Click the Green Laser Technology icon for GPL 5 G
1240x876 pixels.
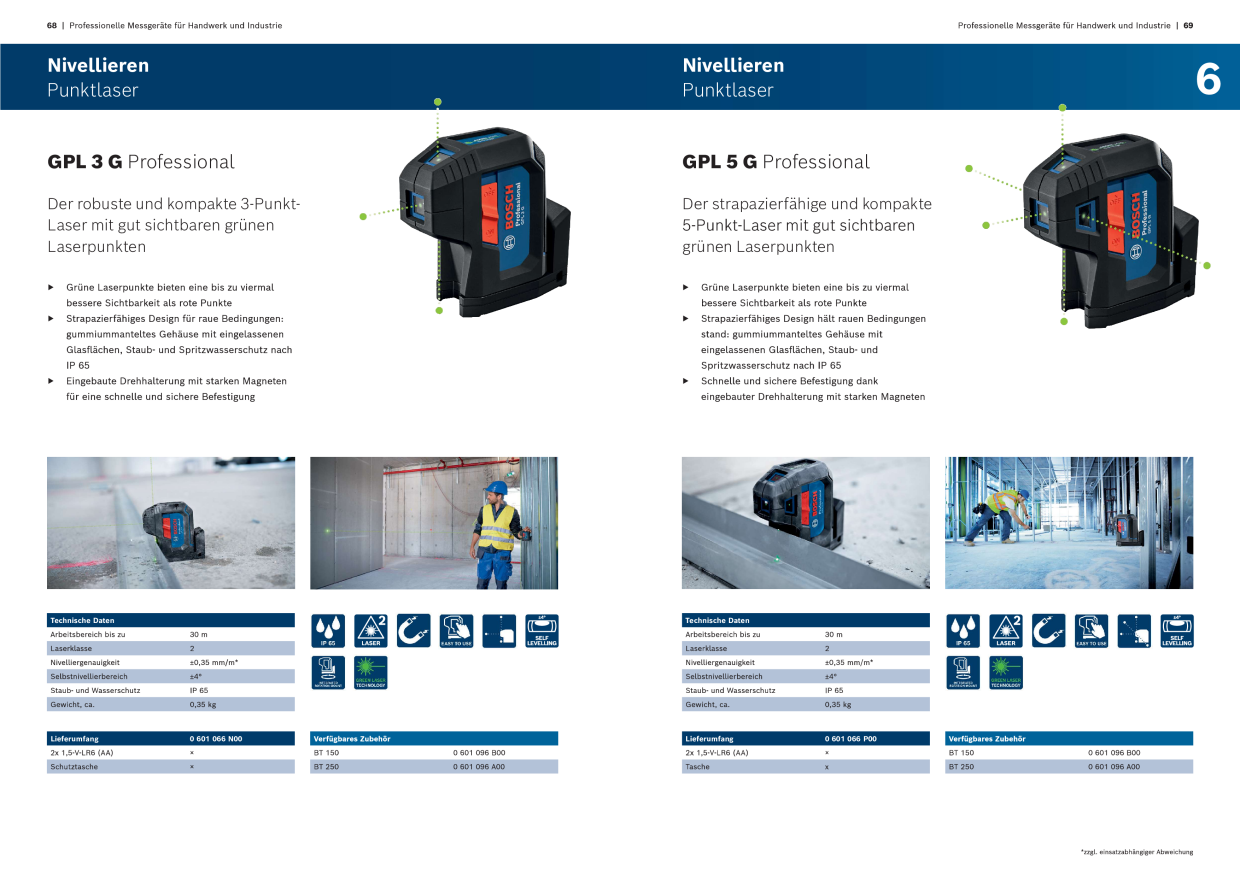pyautogui.click(x=1006, y=672)
